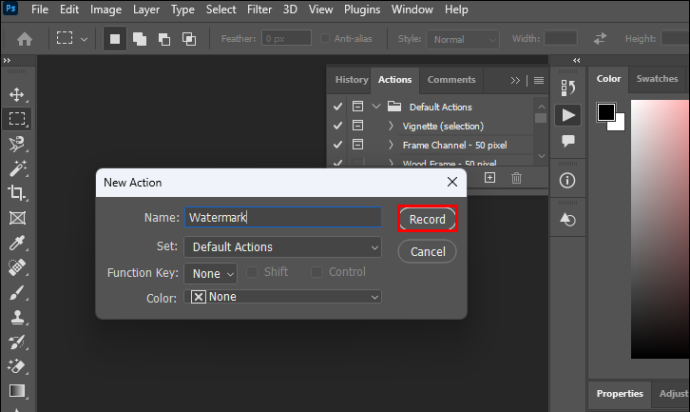The width and height of the screenshot is (690, 412).
Task: Click the Record button
Action: coord(427,219)
